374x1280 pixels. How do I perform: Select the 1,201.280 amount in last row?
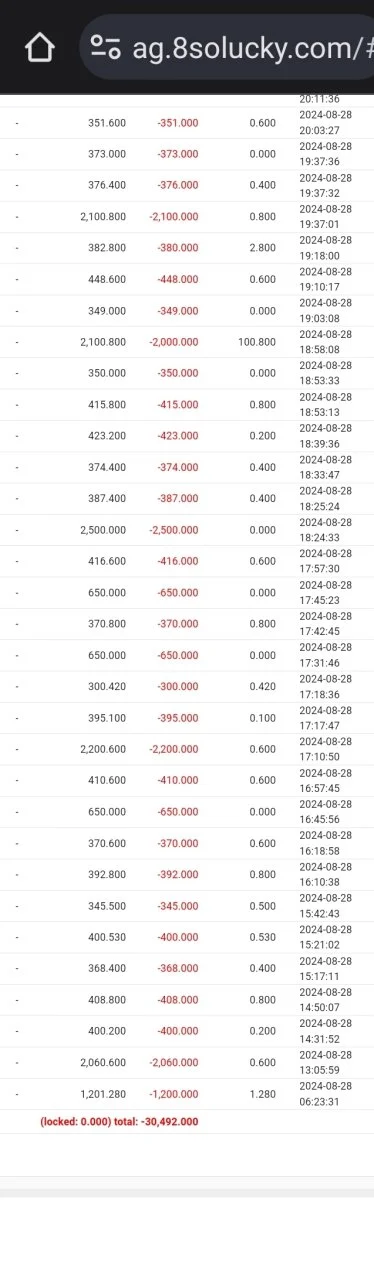[104, 1094]
